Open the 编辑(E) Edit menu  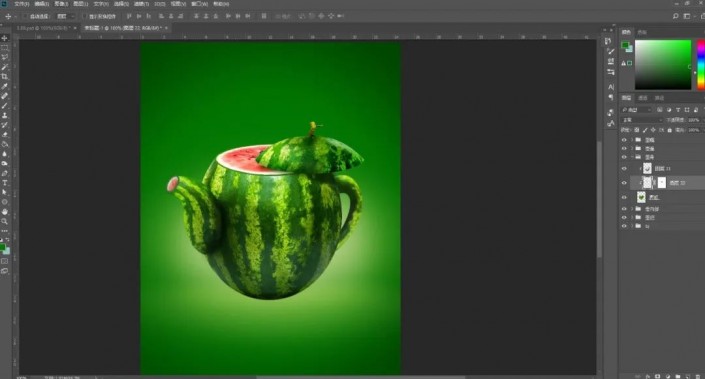click(41, 4)
